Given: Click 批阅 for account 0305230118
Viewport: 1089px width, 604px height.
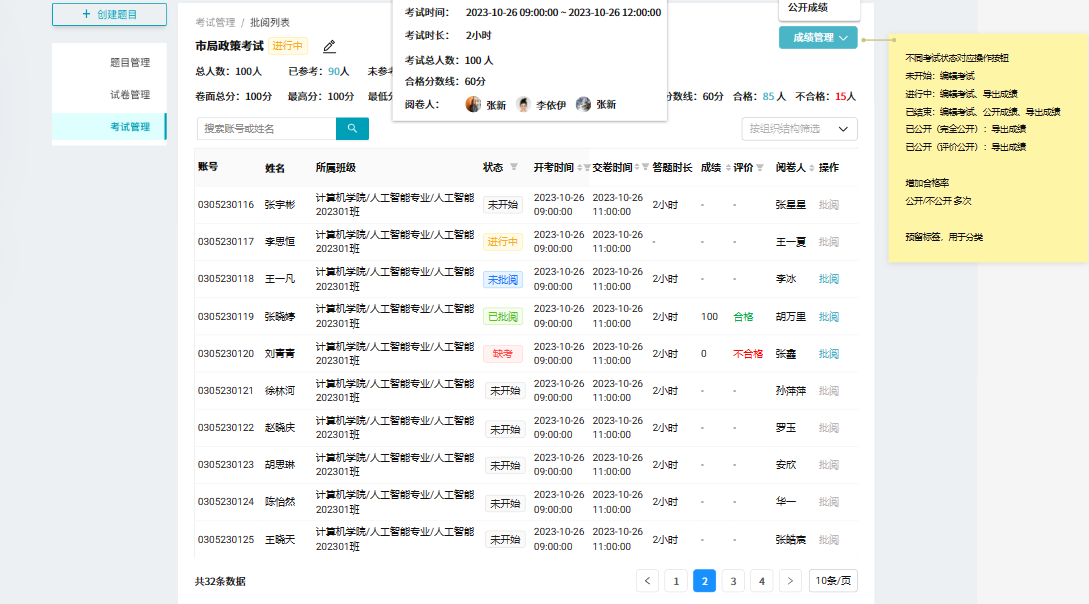Looking at the screenshot, I should tap(829, 279).
